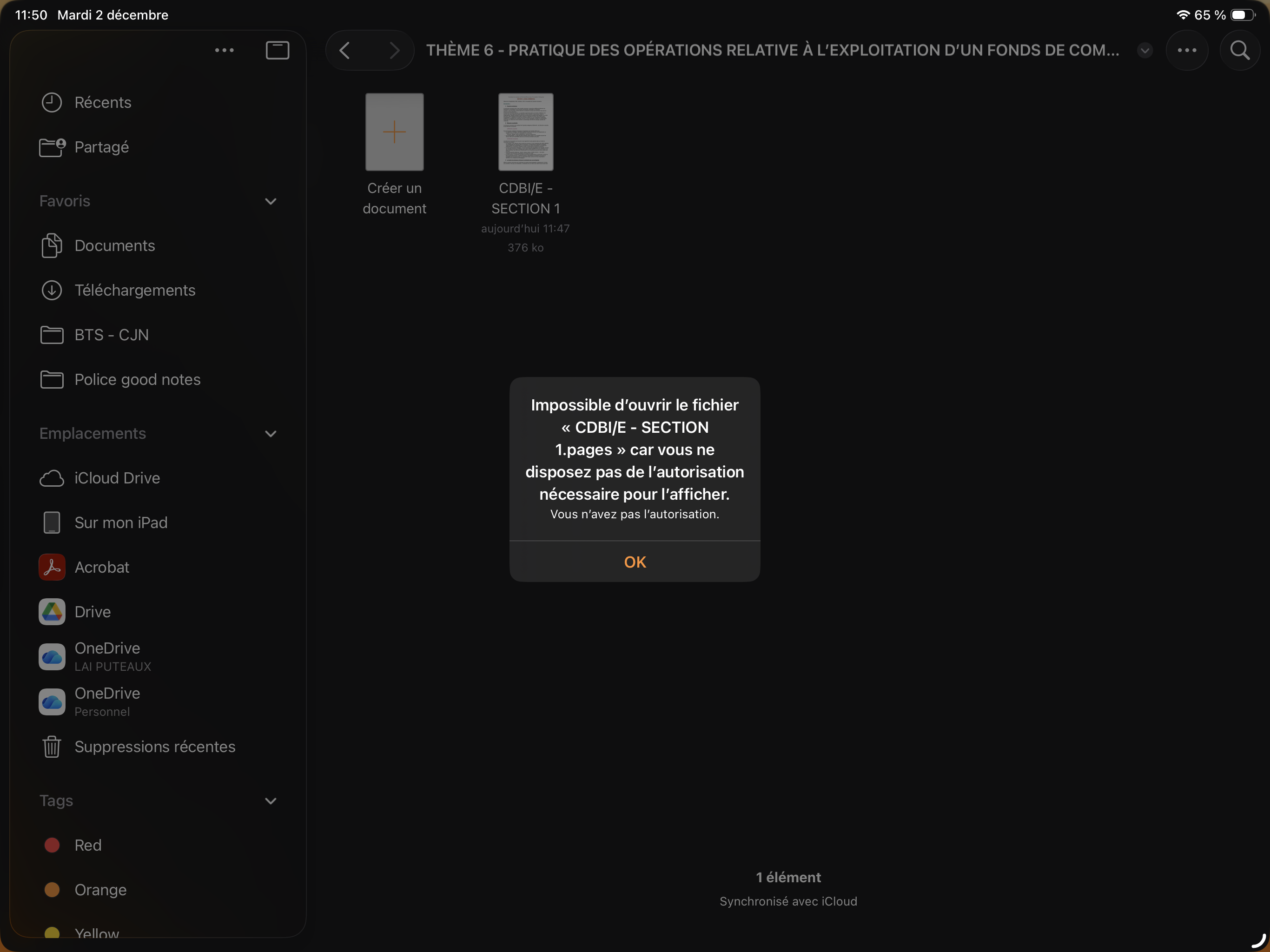1270x952 pixels.
Task: Open the sidebar ellipsis menu
Action: pos(224,51)
